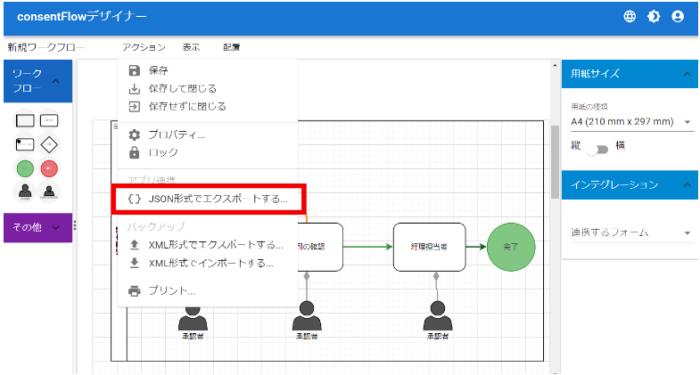The width and height of the screenshot is (700, 375).
Task: Select the red circle end shape
Action: 49,168
